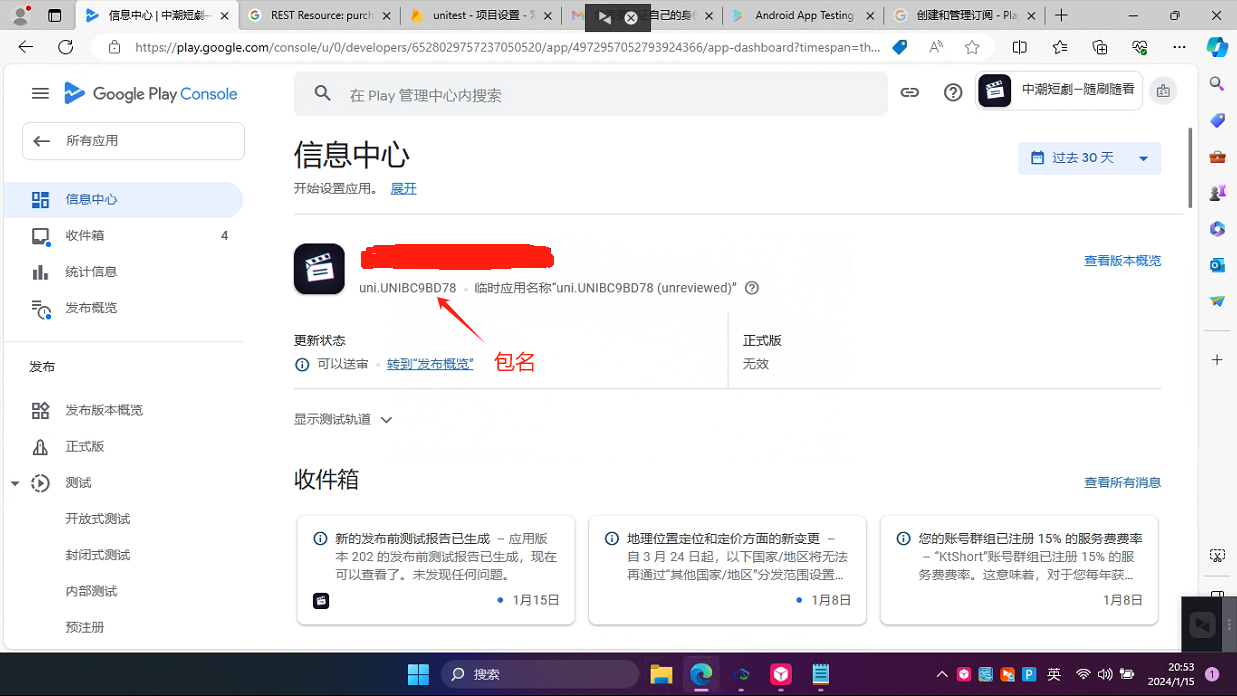Open the 中潮短剧 app switcher
The image size is (1237, 696).
click(1059, 90)
